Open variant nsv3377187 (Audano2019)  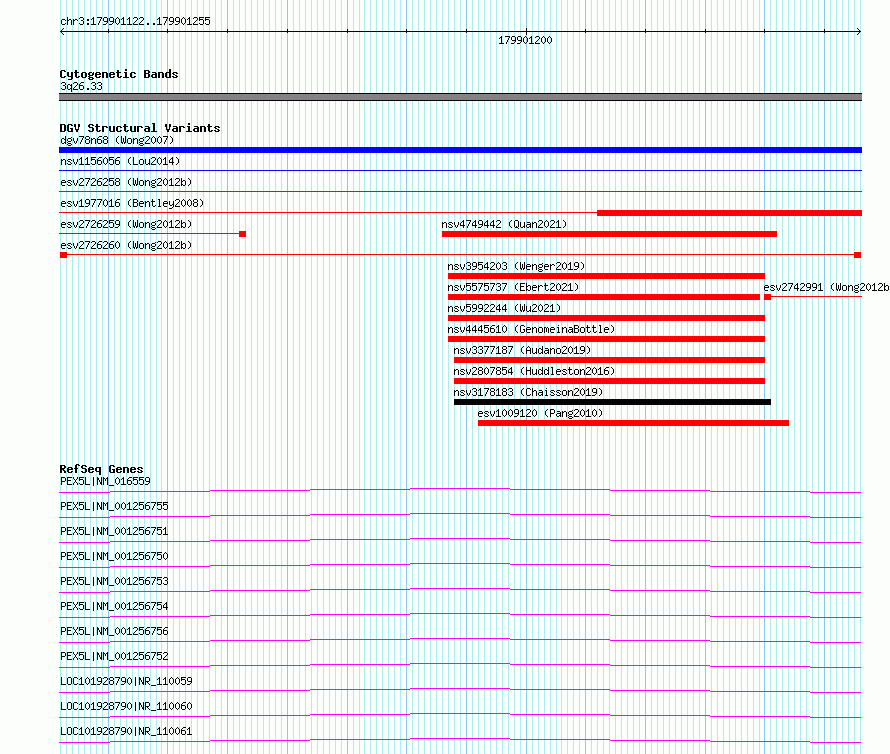pyautogui.click(x=522, y=350)
